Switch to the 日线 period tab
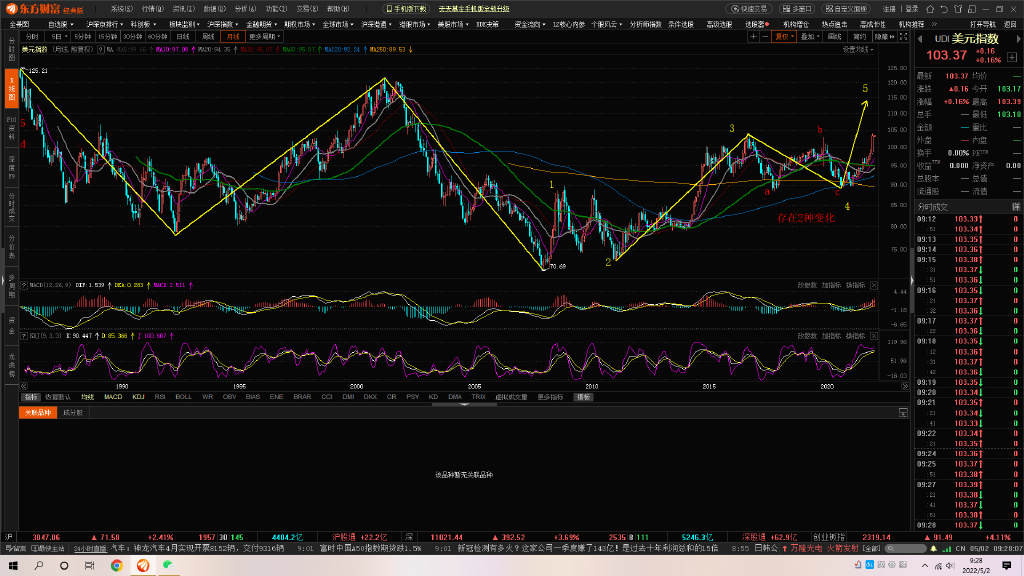The image size is (1024, 576). click(x=183, y=36)
